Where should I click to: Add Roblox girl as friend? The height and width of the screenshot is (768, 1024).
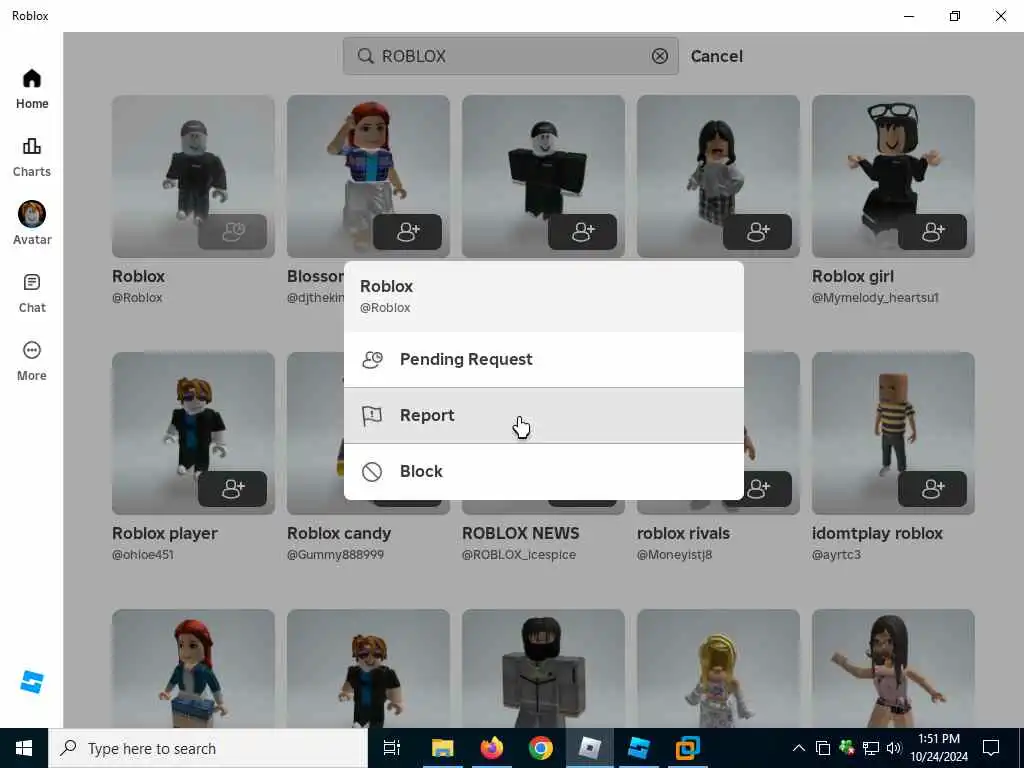933,231
